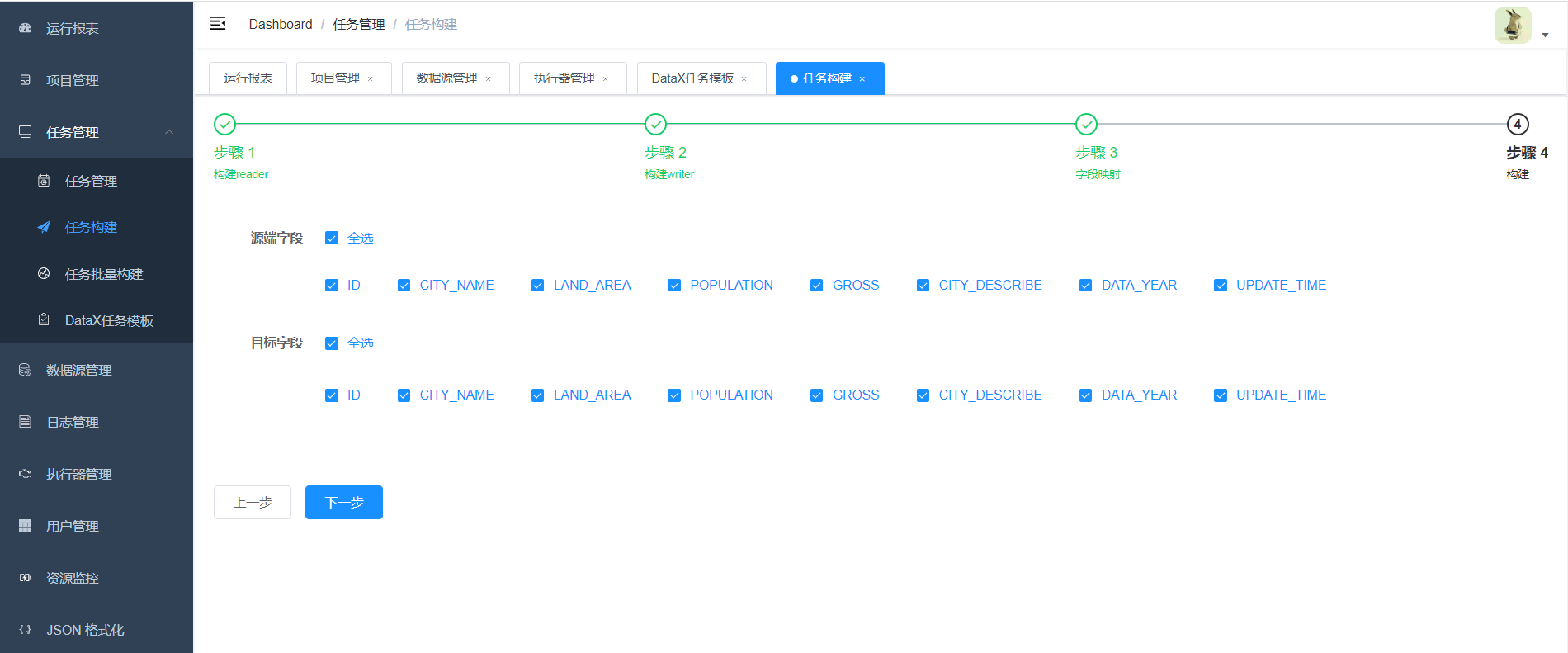Uncheck target field LAND_AREA checkbox
This screenshot has width=1568, height=653.
pyautogui.click(x=538, y=395)
